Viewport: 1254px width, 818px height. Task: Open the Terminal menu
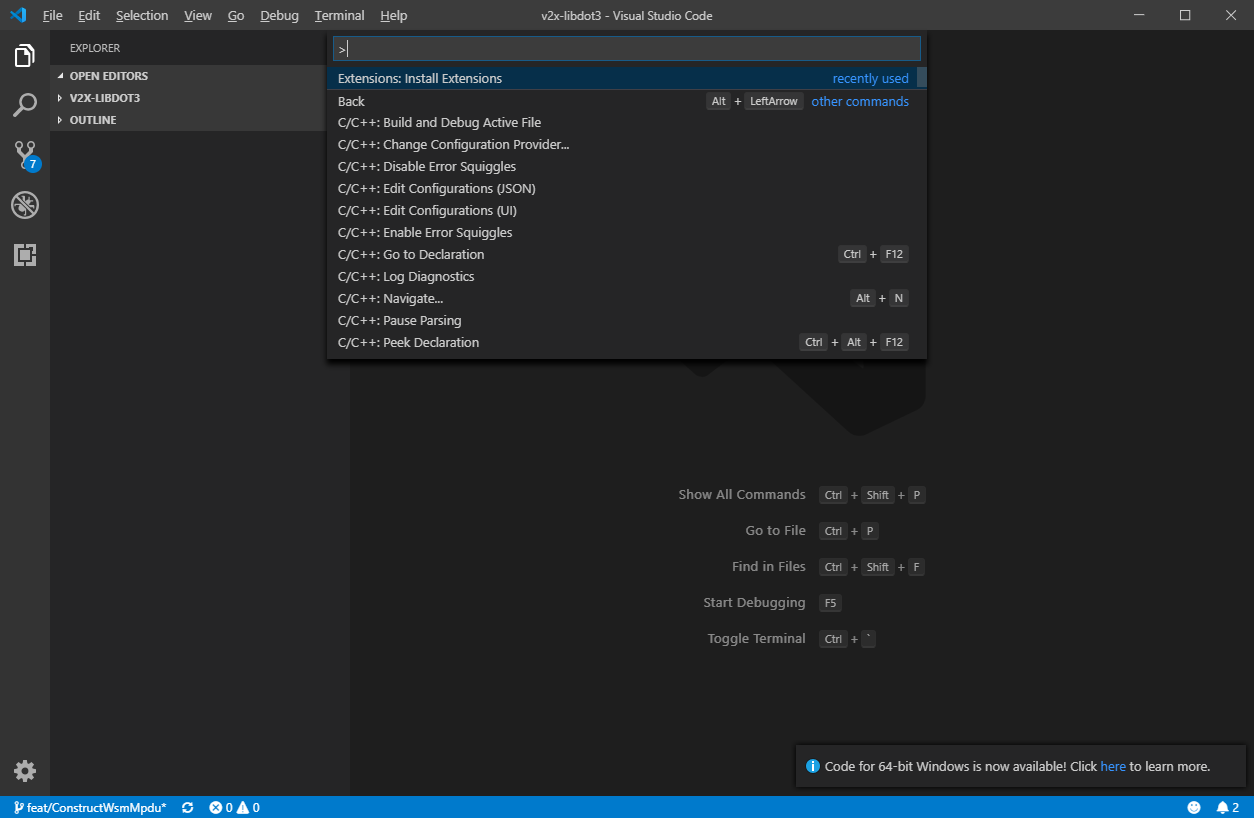(x=339, y=16)
